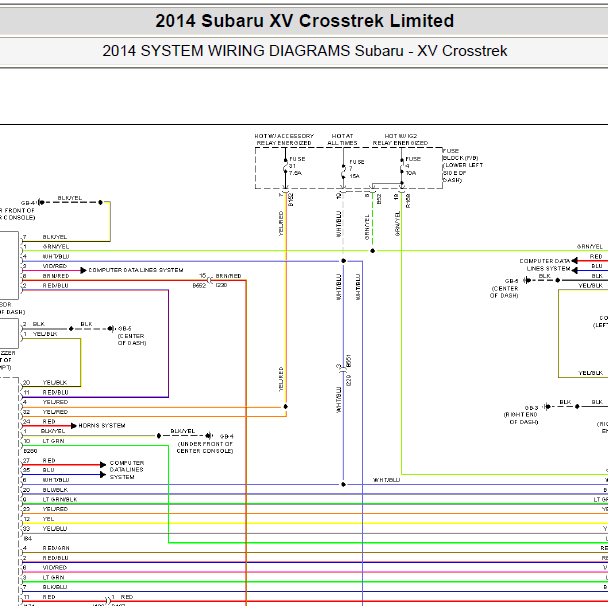Click the "27 RED" pin label
This screenshot has width=608, height=606.
(x=39, y=461)
